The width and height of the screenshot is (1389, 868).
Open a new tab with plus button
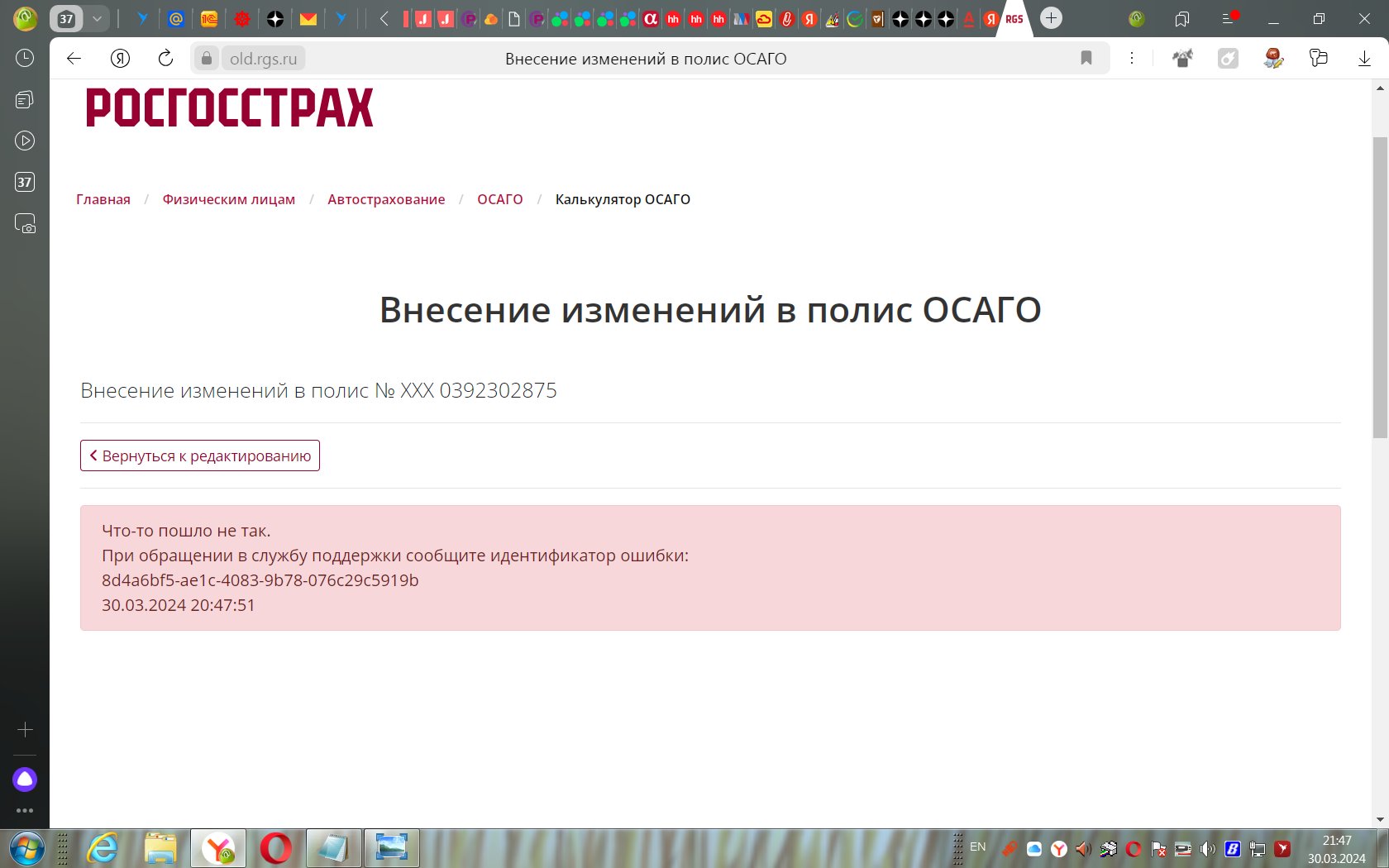[x=1051, y=18]
